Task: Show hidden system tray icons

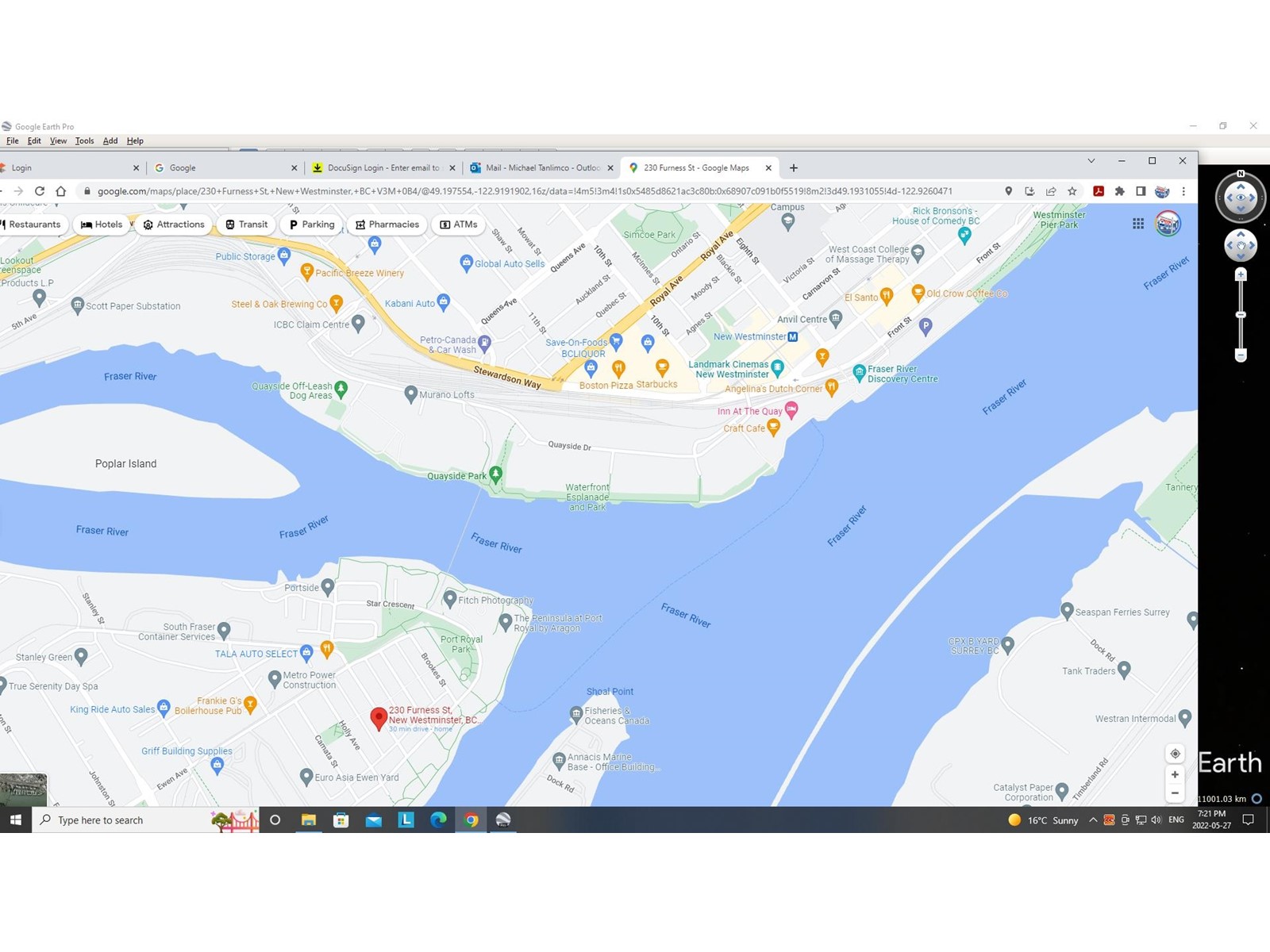Action: tap(1093, 820)
